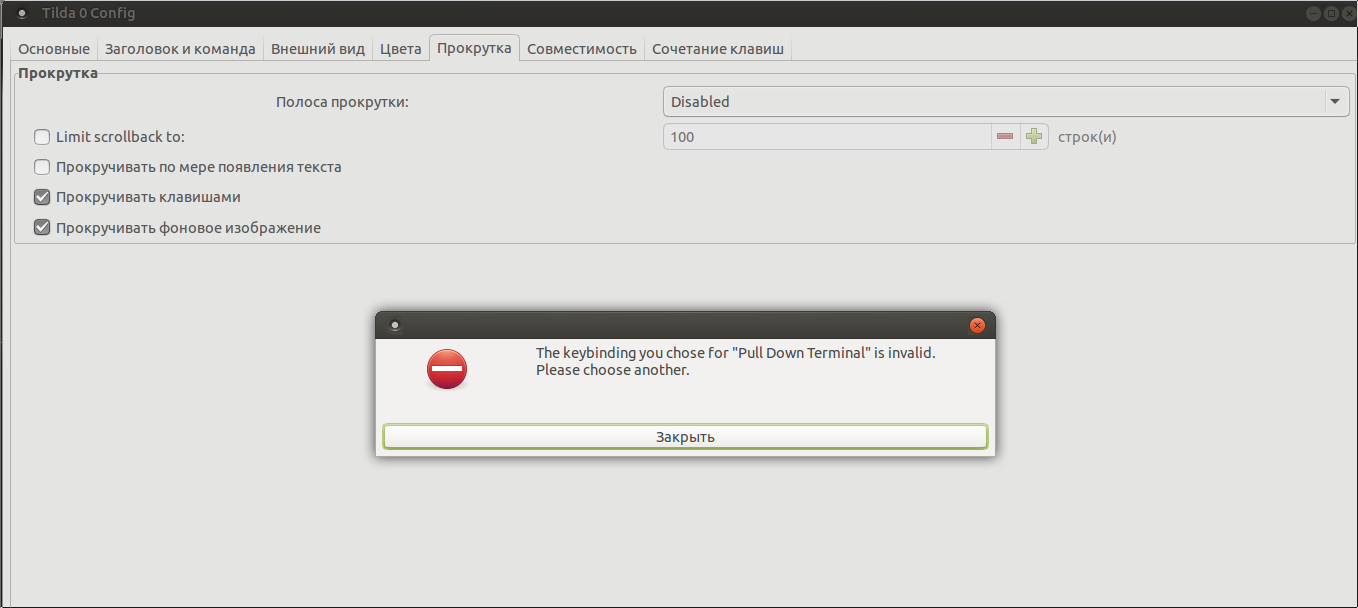This screenshot has height=608, width=1358.
Task: Close the error dialog with red X
Action: tap(978, 325)
